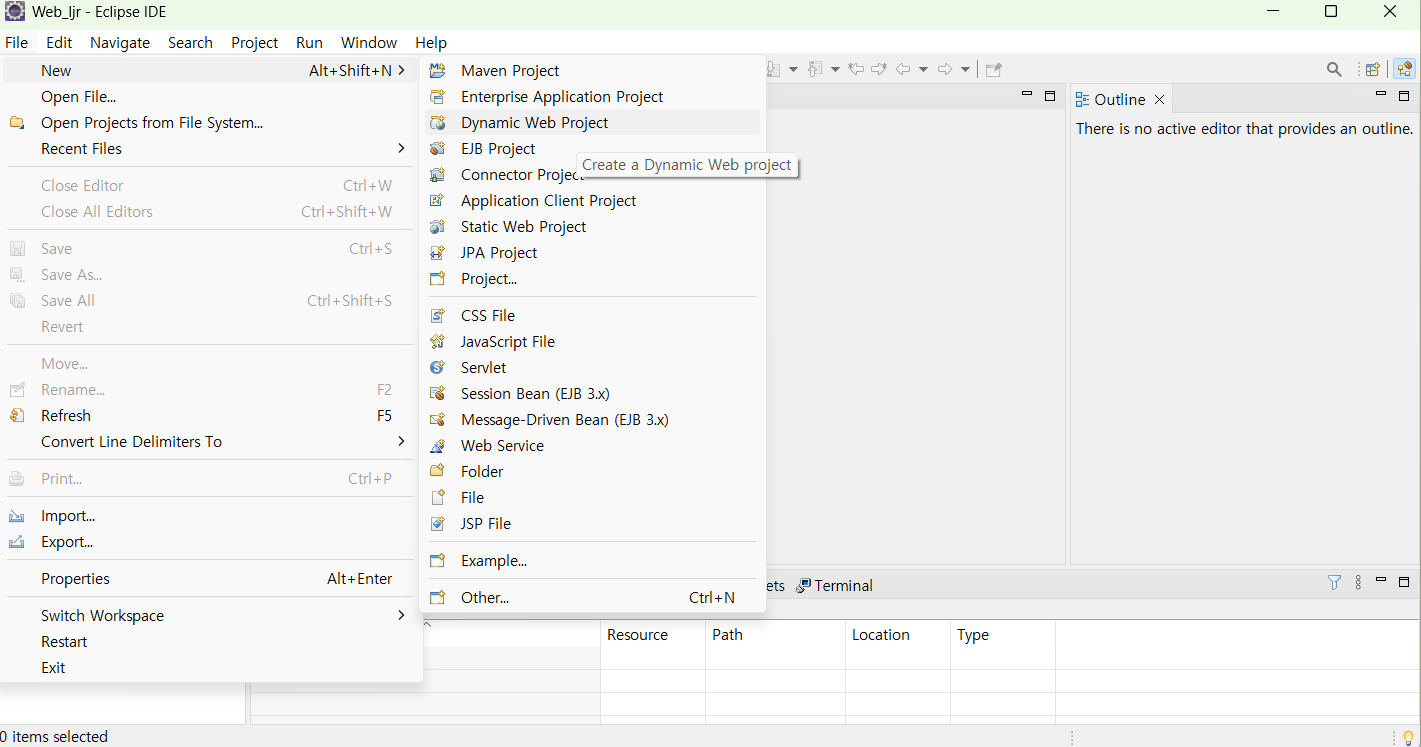Pick EJB Project in submenu
This screenshot has width=1421, height=747.
(592, 148)
